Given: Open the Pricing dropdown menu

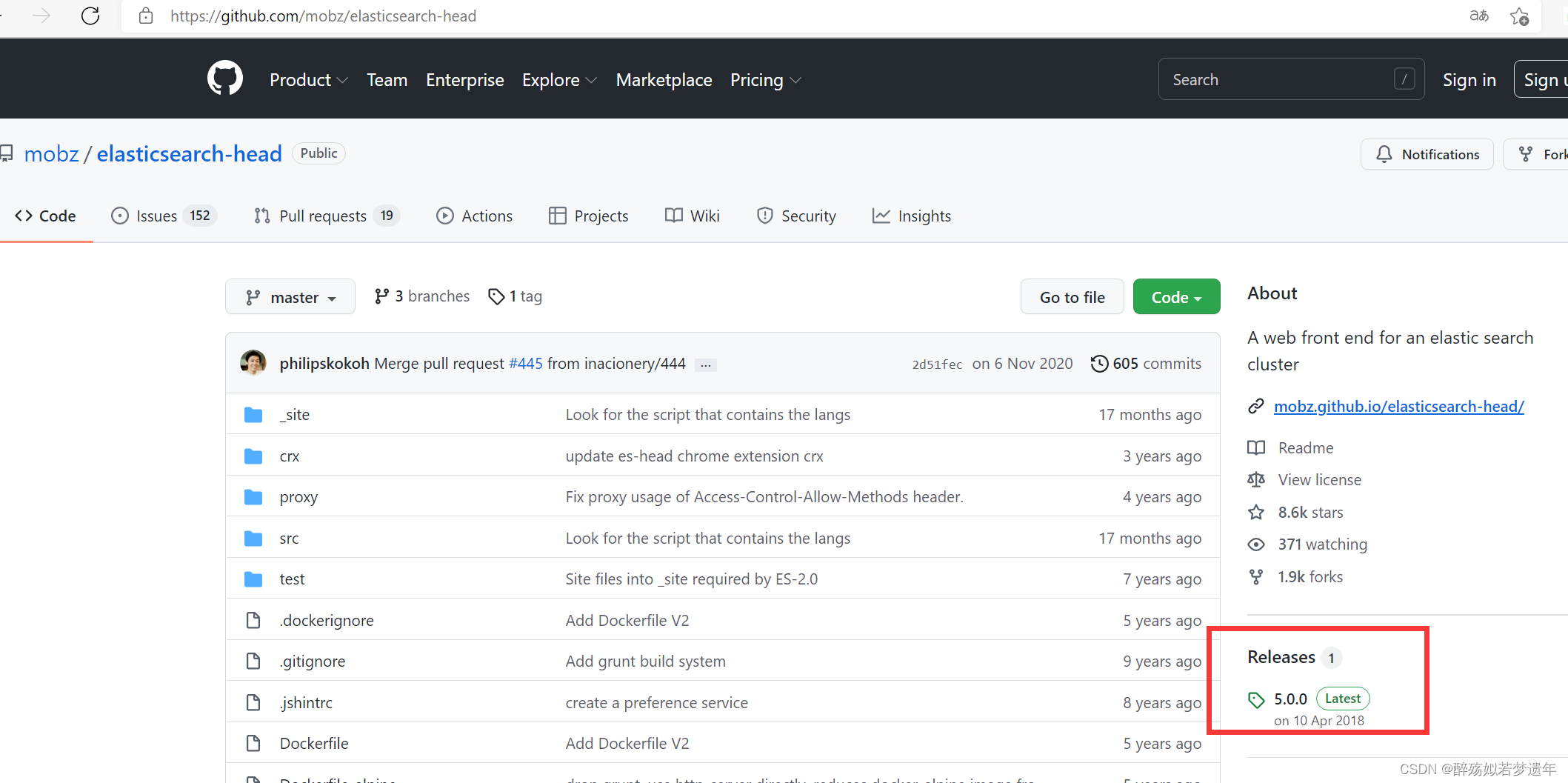Looking at the screenshot, I should [765, 80].
